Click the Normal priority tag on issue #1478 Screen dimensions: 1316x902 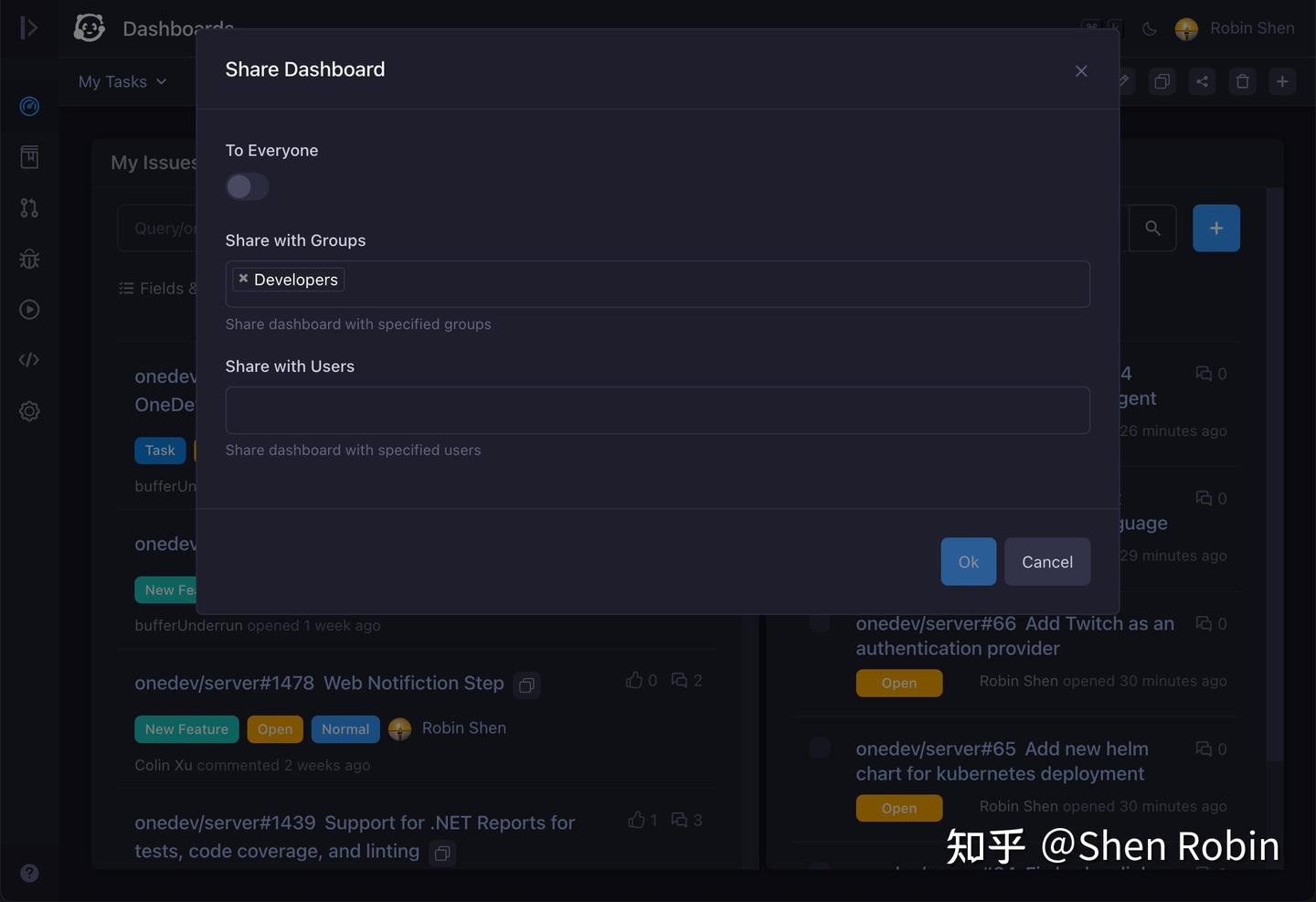point(345,729)
